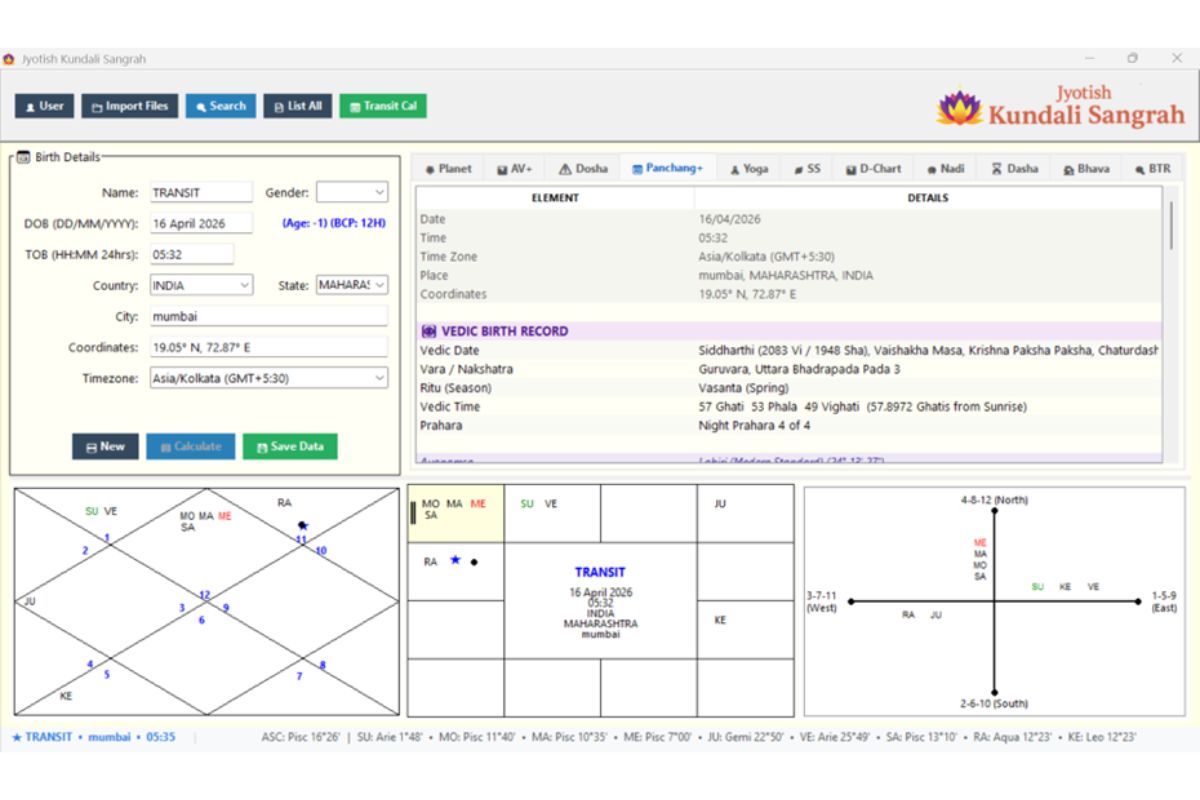Open the Dasha tab
The width and height of the screenshot is (1200, 800).
coord(1015,169)
